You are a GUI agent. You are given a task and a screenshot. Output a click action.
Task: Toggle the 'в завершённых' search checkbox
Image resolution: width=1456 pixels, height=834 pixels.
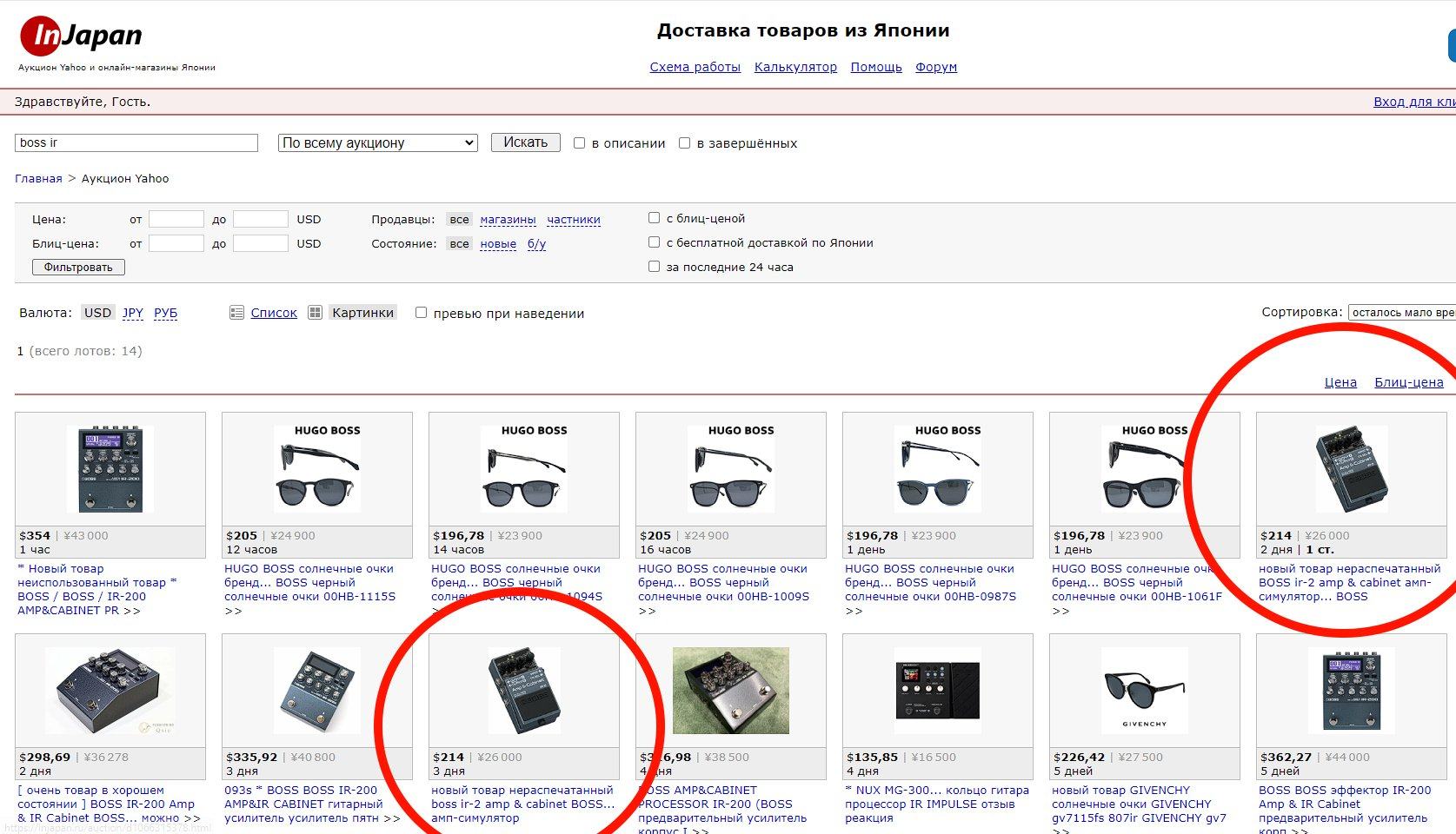pyautogui.click(x=684, y=143)
